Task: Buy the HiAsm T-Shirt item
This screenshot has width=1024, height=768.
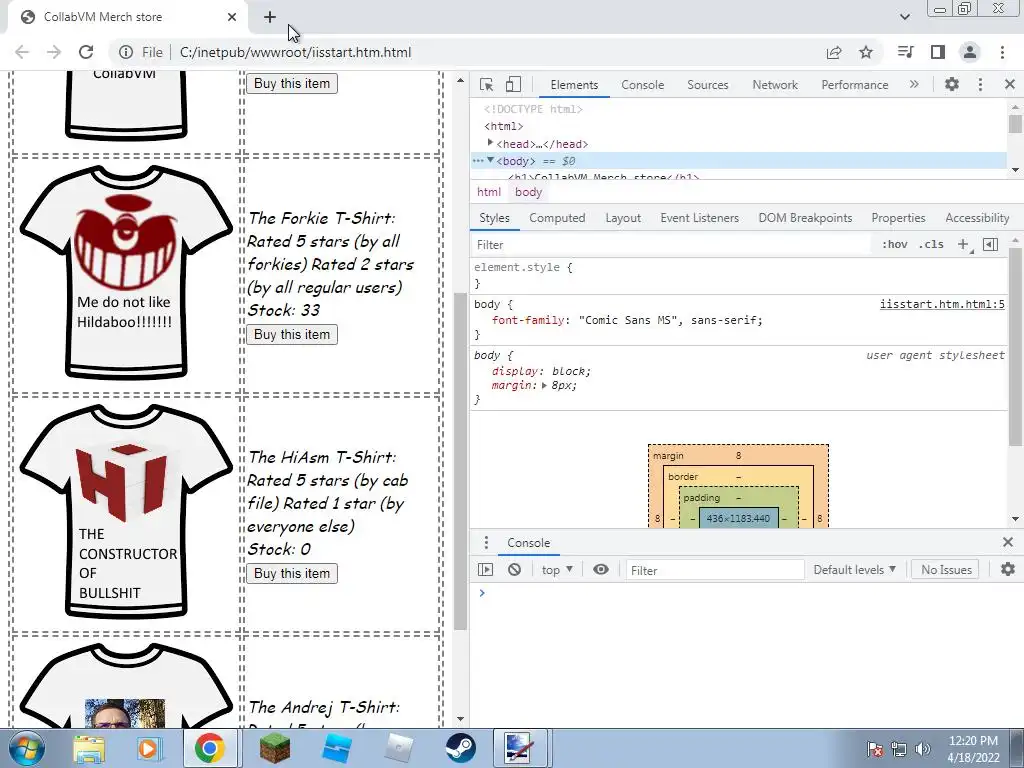Action: click(292, 573)
